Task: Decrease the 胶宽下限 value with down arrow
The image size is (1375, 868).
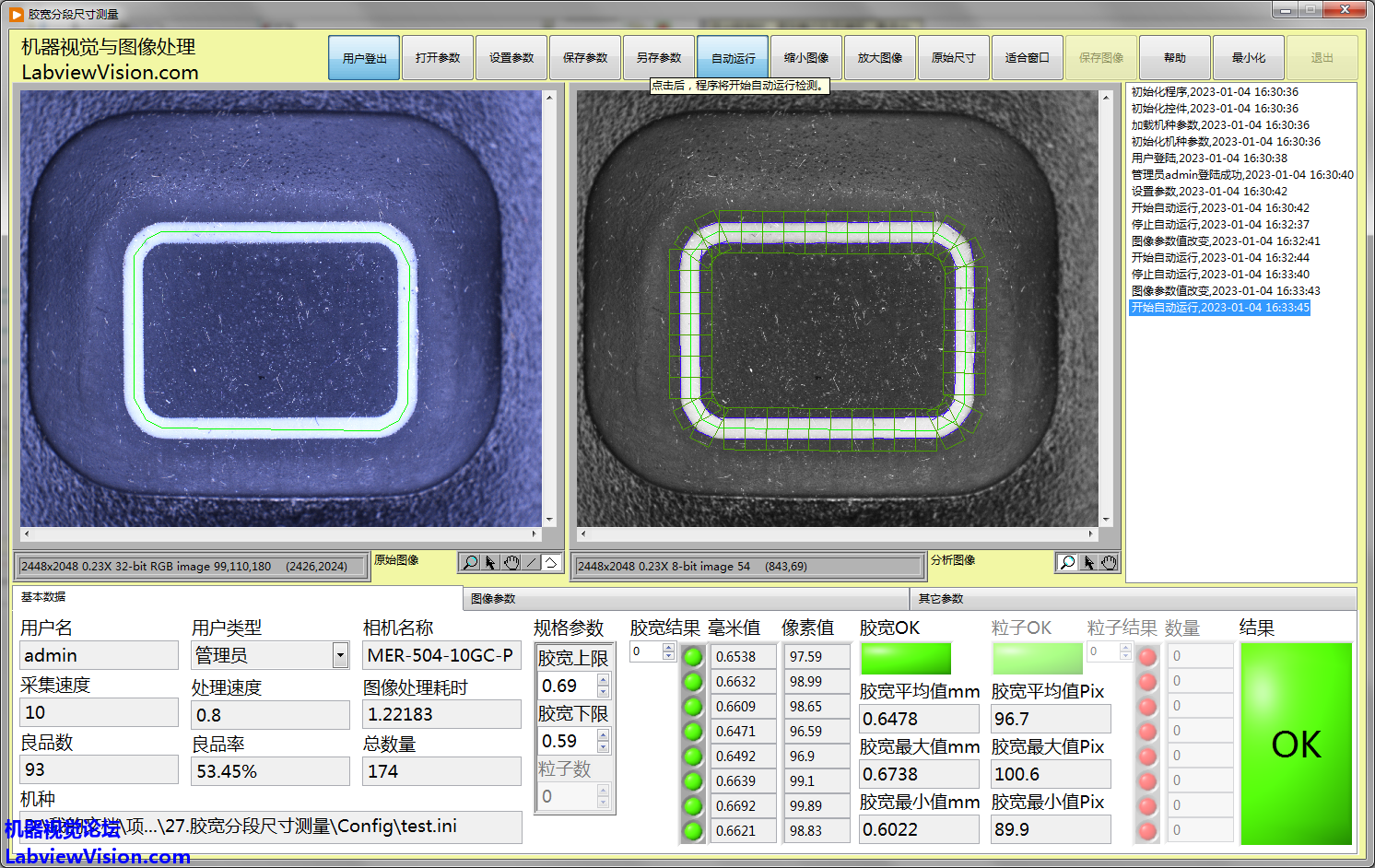Action: pos(604,746)
